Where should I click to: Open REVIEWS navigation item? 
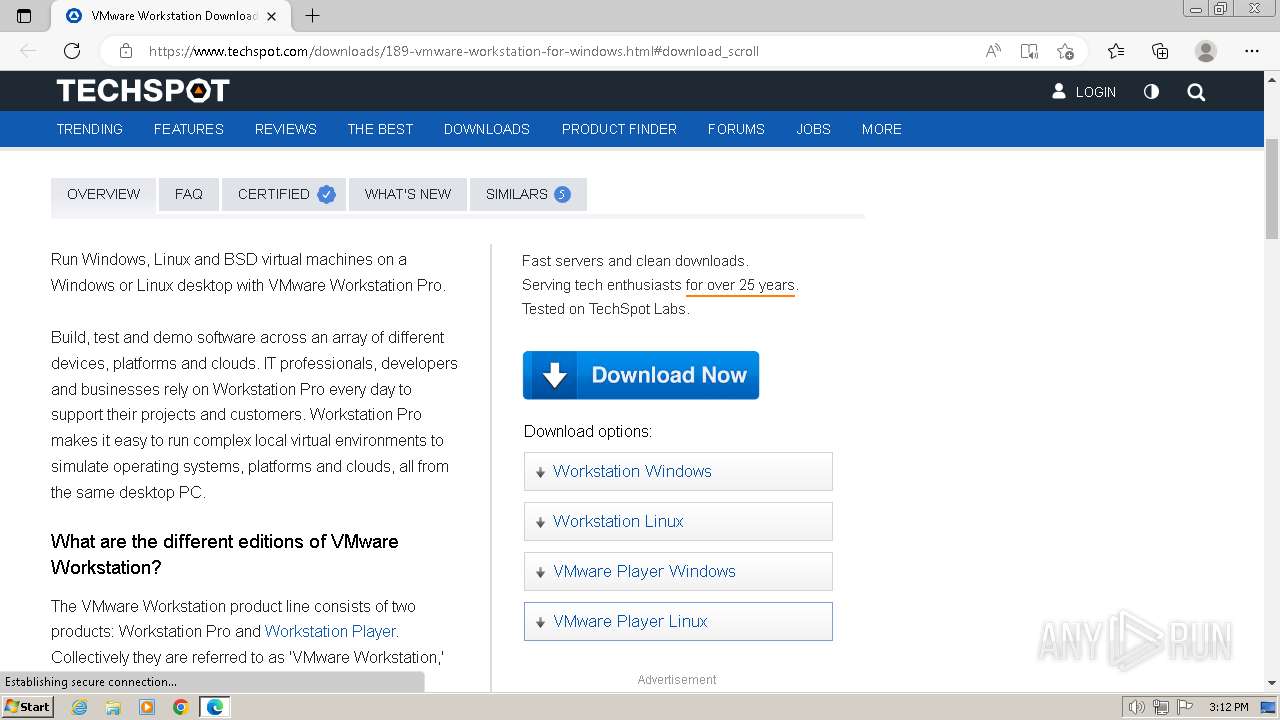click(x=286, y=129)
